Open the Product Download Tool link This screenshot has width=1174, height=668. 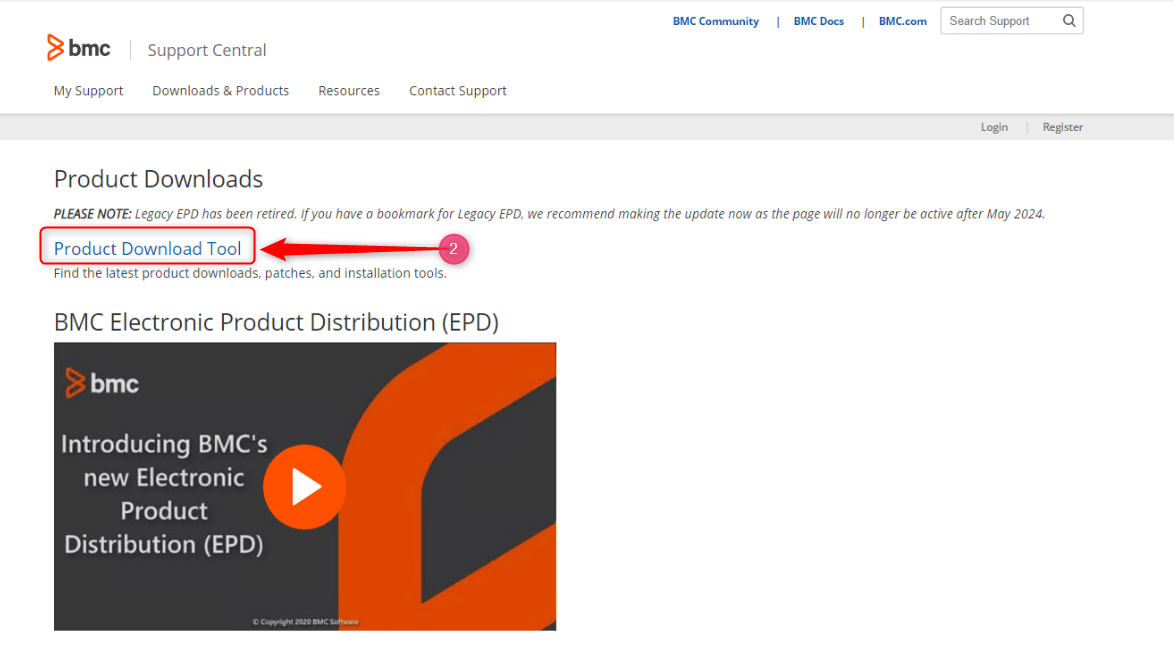pyautogui.click(x=147, y=248)
